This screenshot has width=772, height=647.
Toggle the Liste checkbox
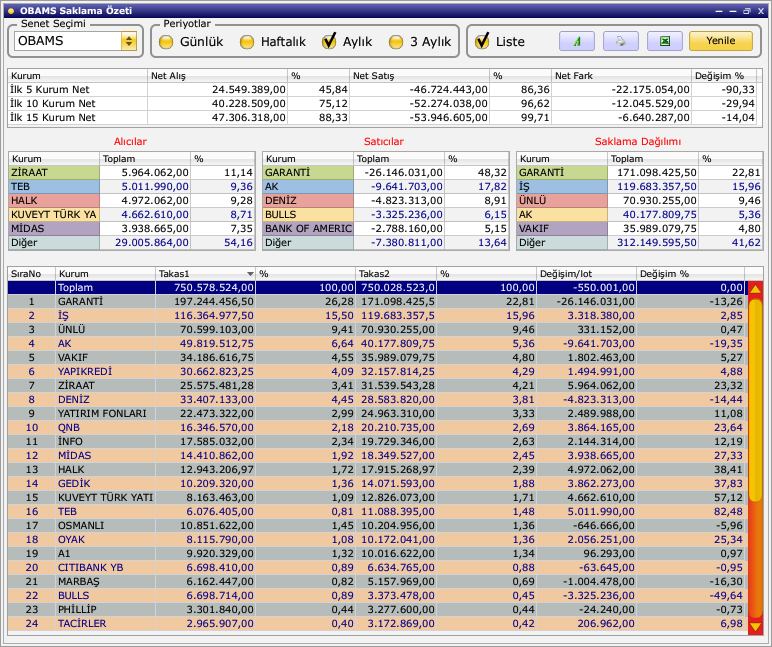point(500,41)
